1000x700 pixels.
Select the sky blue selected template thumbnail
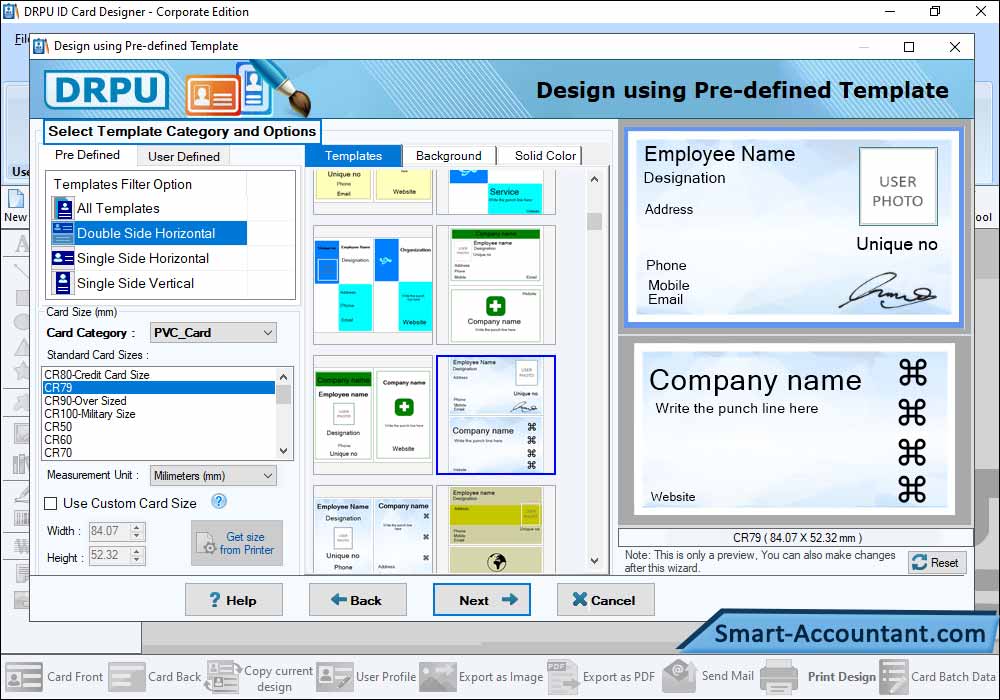point(496,415)
